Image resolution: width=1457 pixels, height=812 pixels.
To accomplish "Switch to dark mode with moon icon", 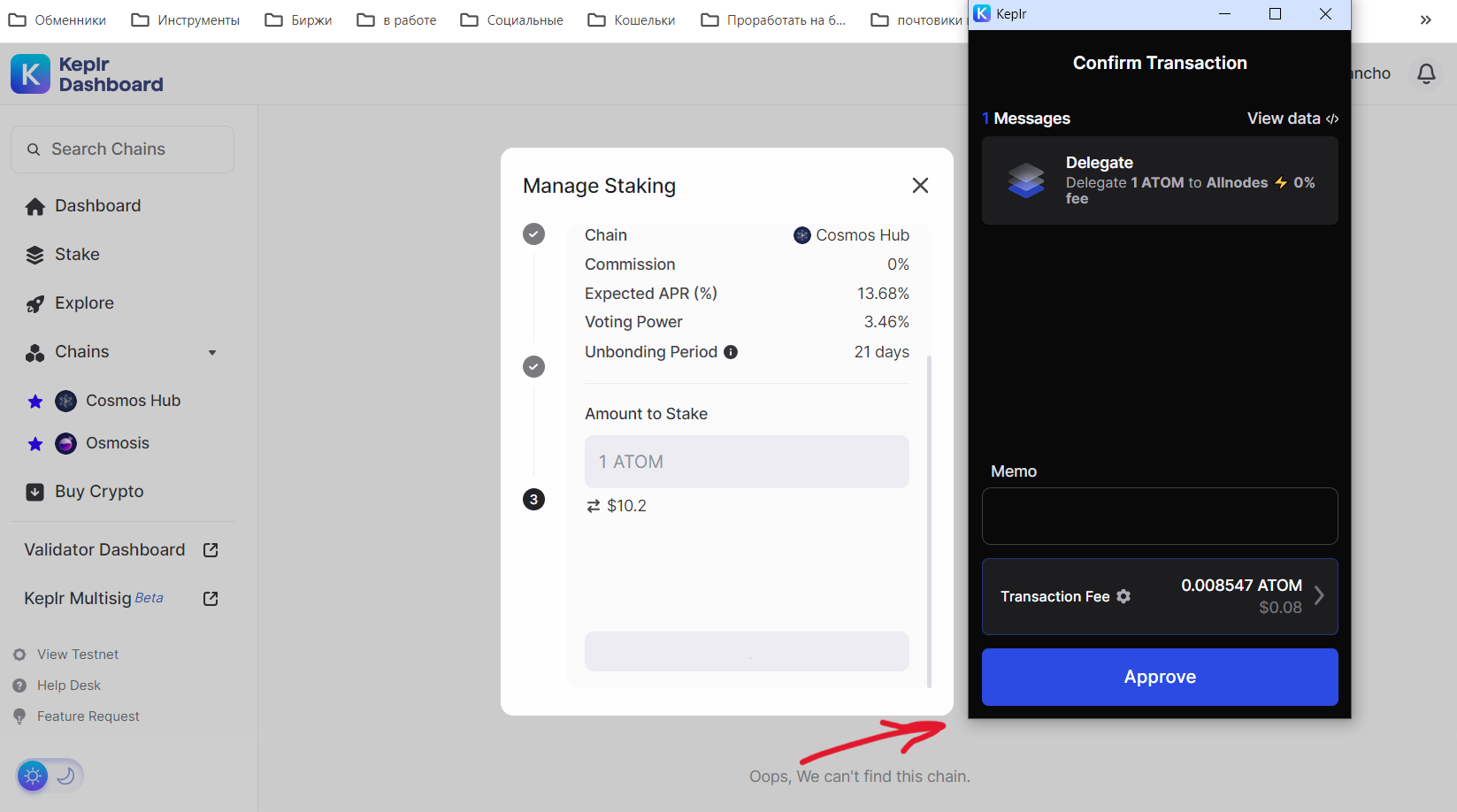I will pyautogui.click(x=65, y=776).
